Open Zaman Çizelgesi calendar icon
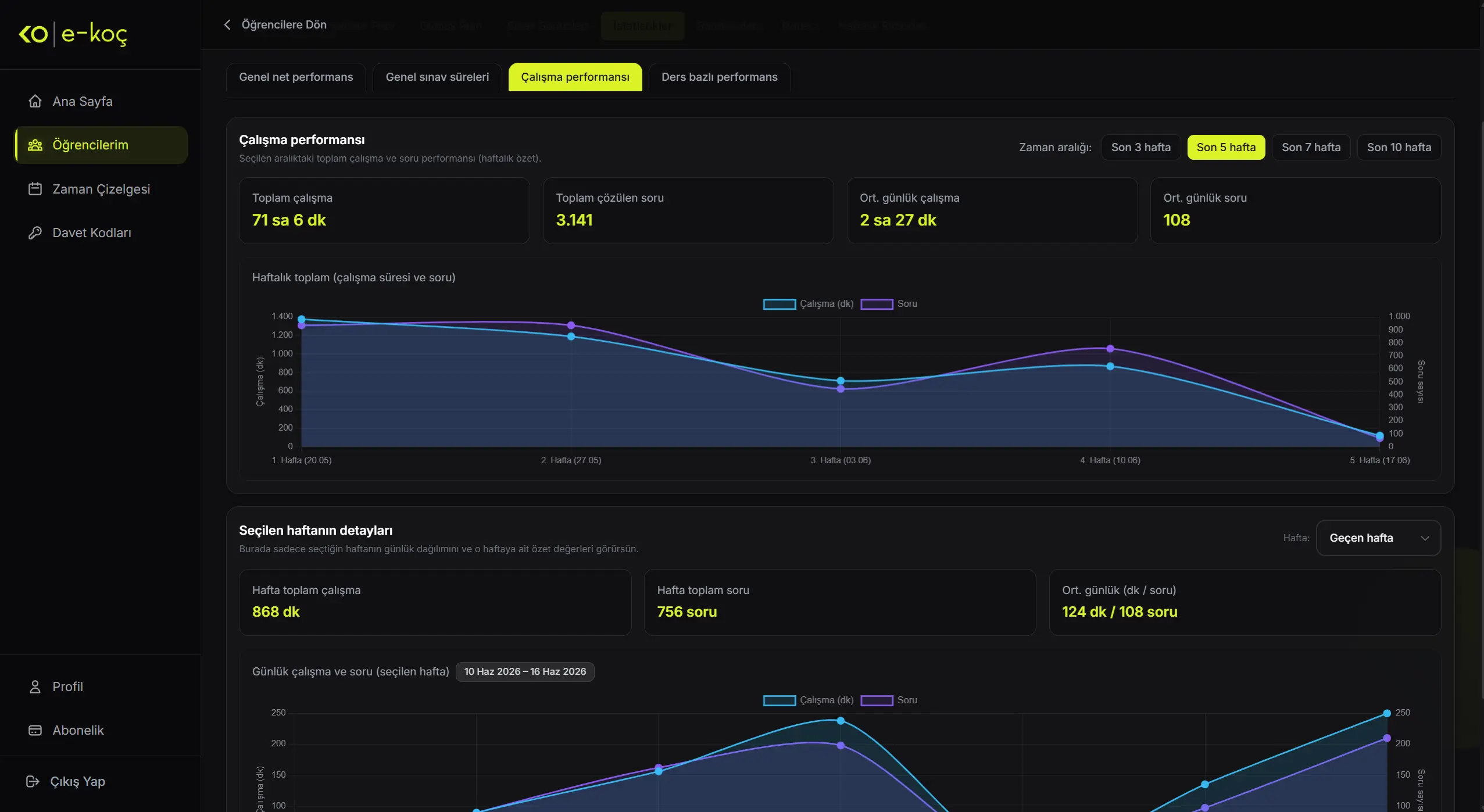Viewport: 1484px width, 812px height. click(35, 189)
